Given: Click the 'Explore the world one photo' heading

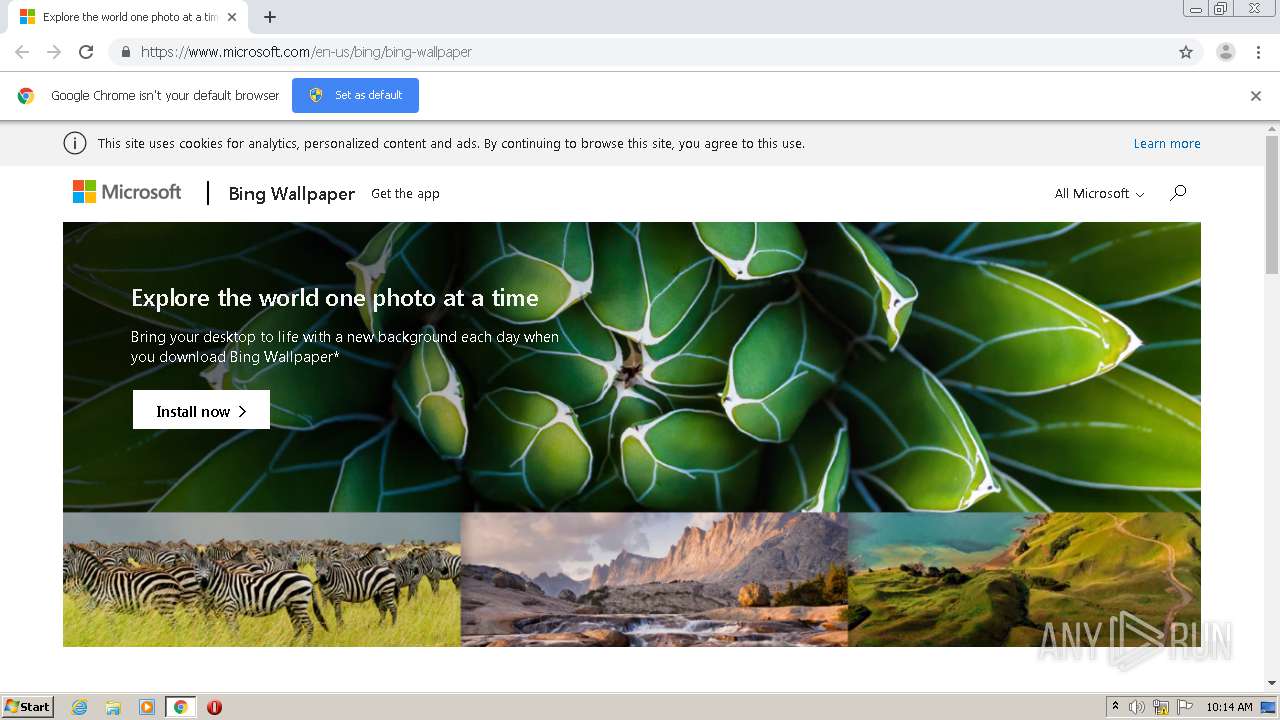Looking at the screenshot, I should [335, 298].
